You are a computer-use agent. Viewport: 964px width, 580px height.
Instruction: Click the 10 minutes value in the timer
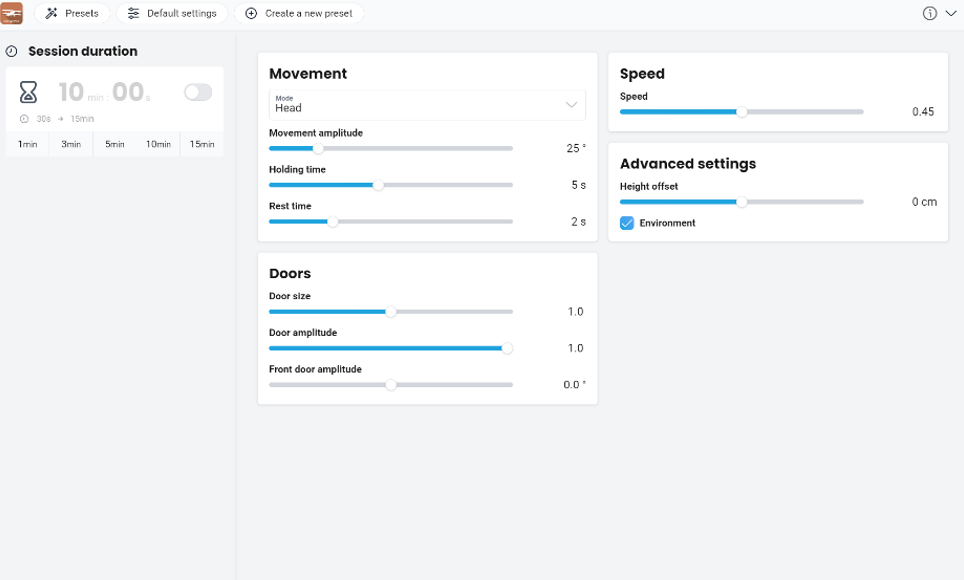click(x=71, y=93)
